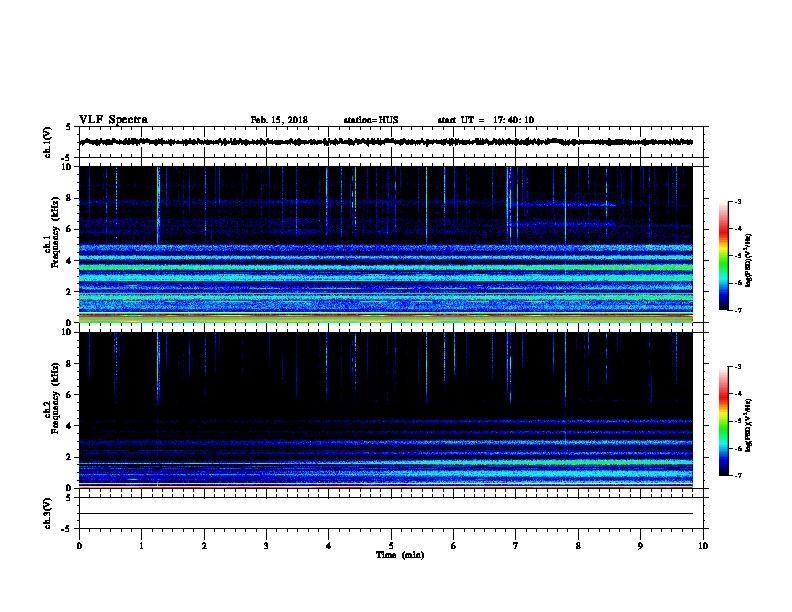Click time axis tick label '3'
The width and height of the screenshot is (792, 612).
click(x=266, y=546)
